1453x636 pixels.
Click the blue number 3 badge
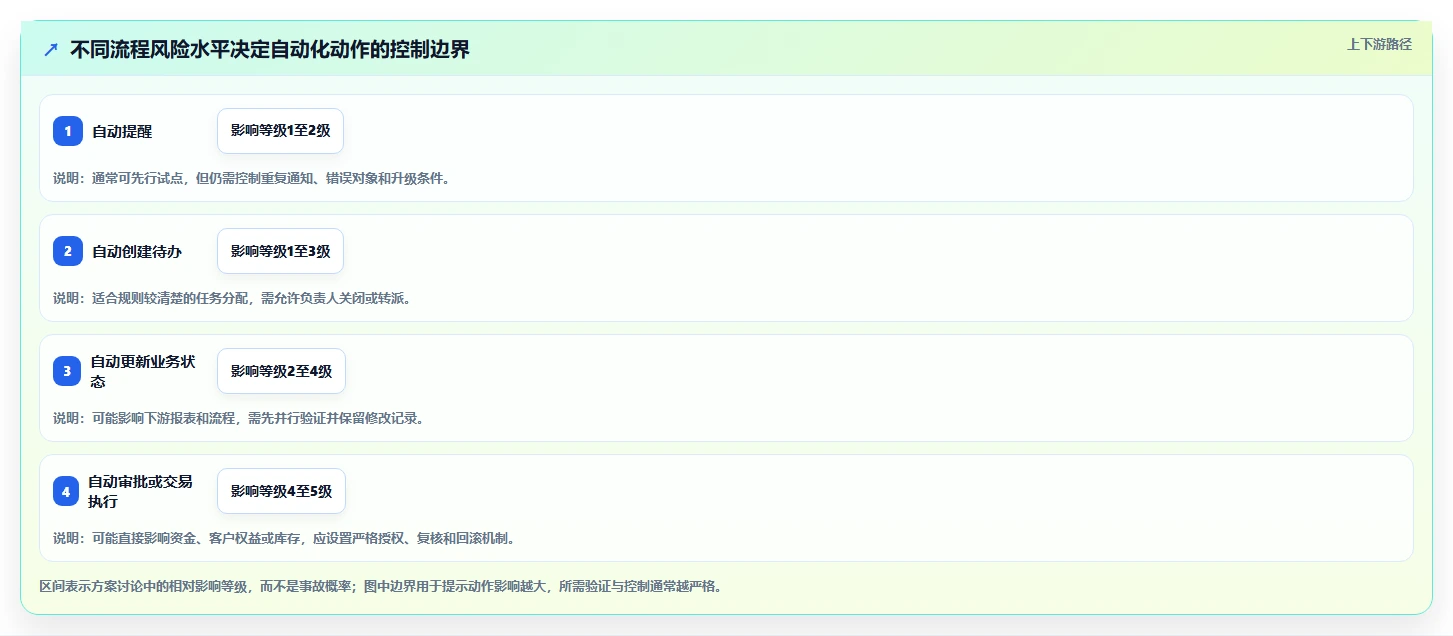(67, 371)
